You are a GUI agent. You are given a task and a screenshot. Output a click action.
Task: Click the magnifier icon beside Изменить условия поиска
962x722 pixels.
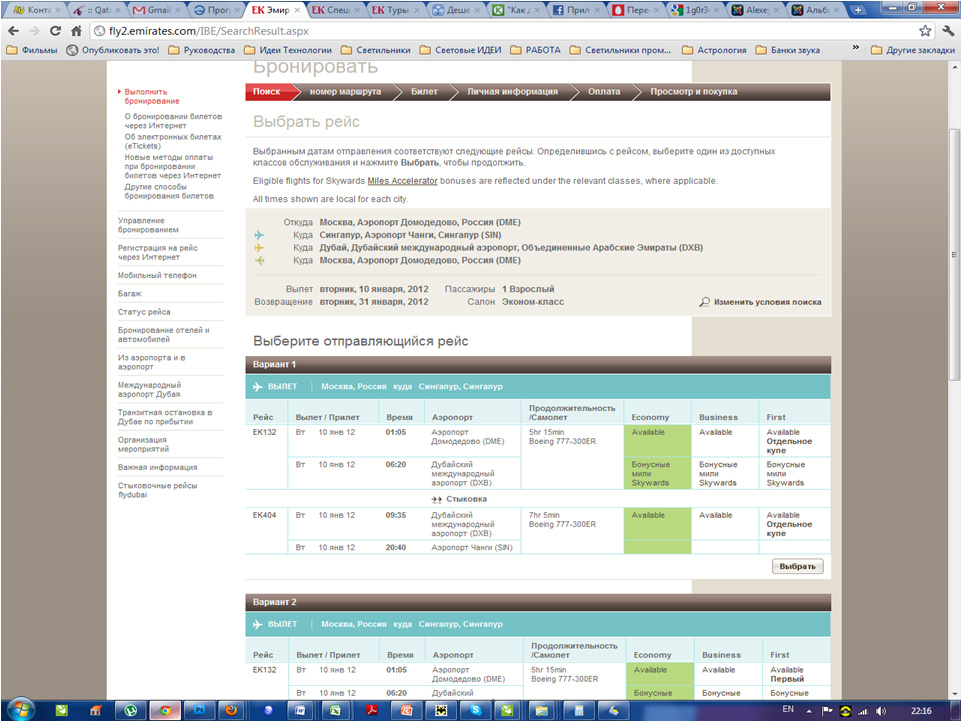coord(704,302)
